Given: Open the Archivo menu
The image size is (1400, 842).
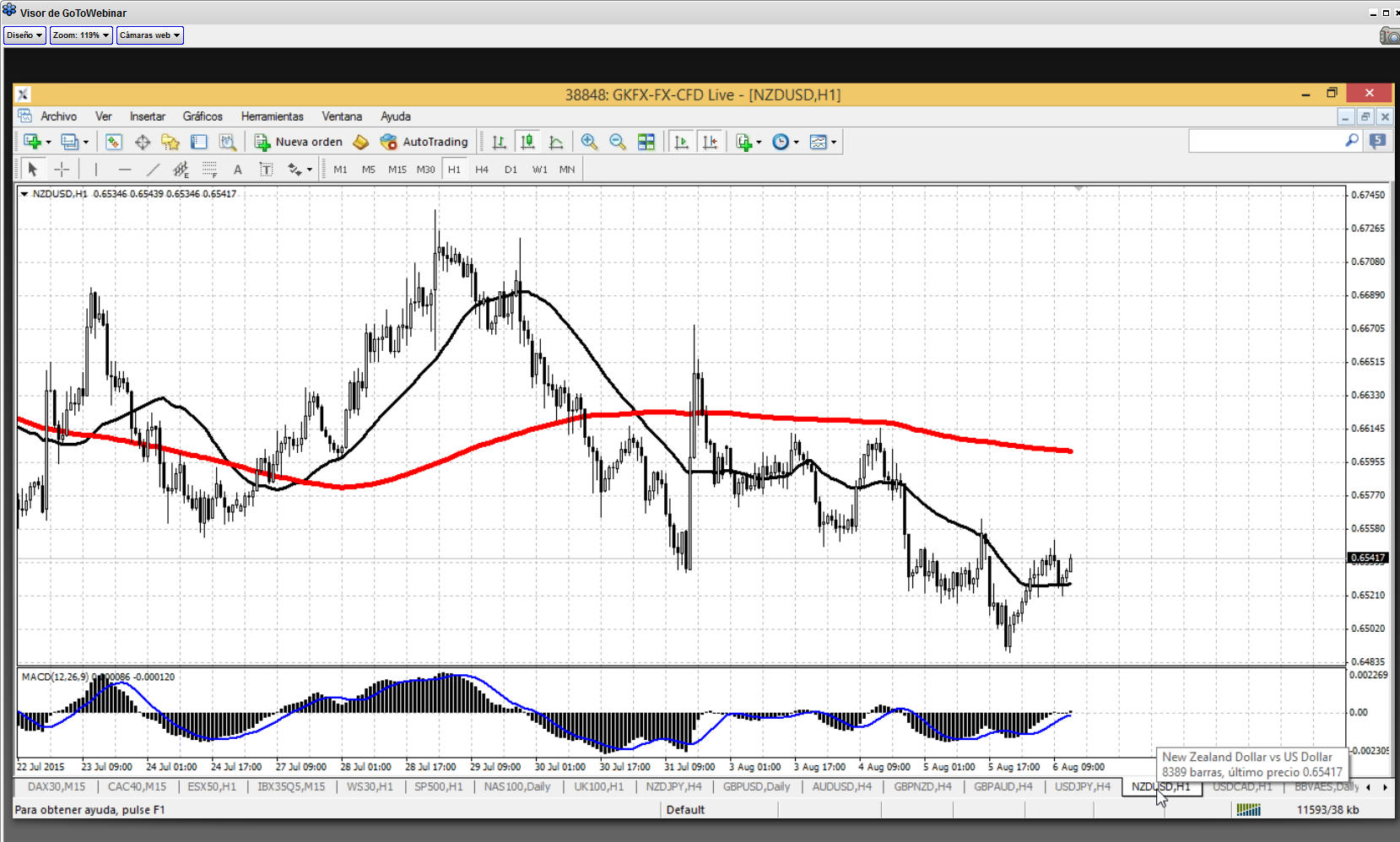Looking at the screenshot, I should pyautogui.click(x=58, y=116).
